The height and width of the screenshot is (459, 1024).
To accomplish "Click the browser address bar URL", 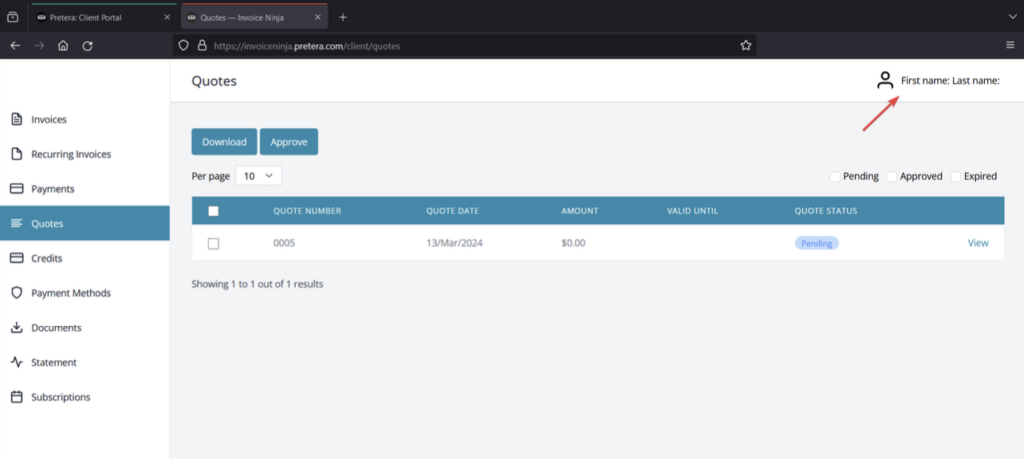I will (307, 46).
